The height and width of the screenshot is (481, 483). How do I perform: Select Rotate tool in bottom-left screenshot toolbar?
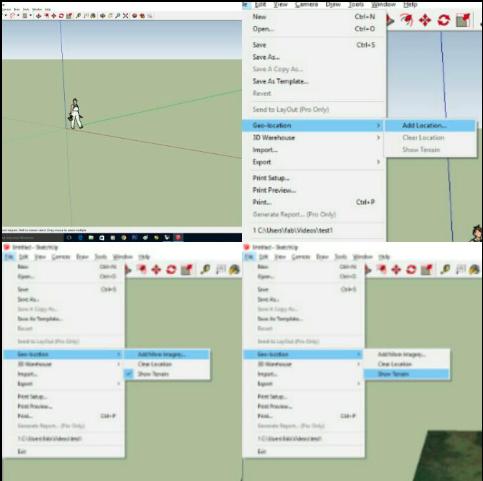[x=171, y=269]
